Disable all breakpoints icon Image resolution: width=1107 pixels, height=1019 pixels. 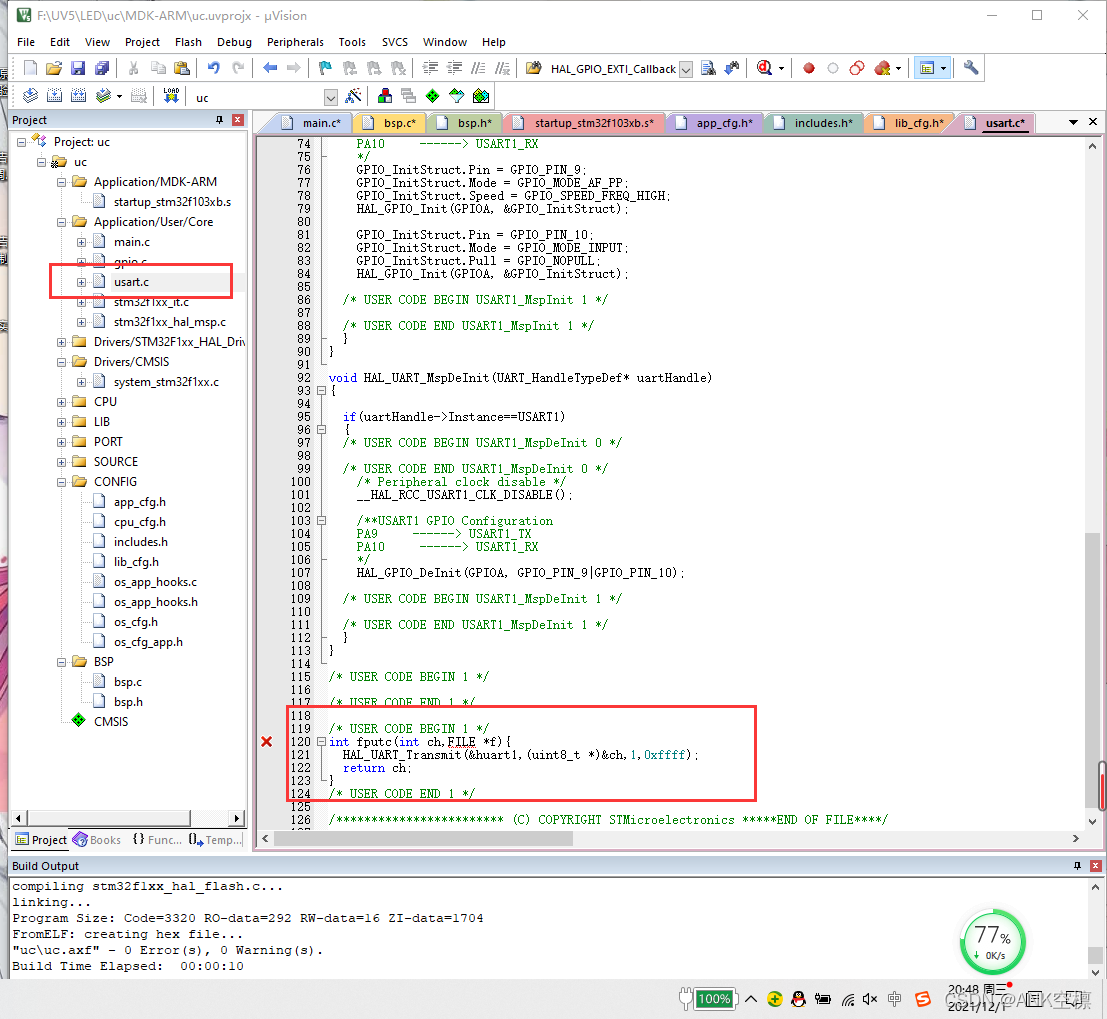click(x=857, y=68)
